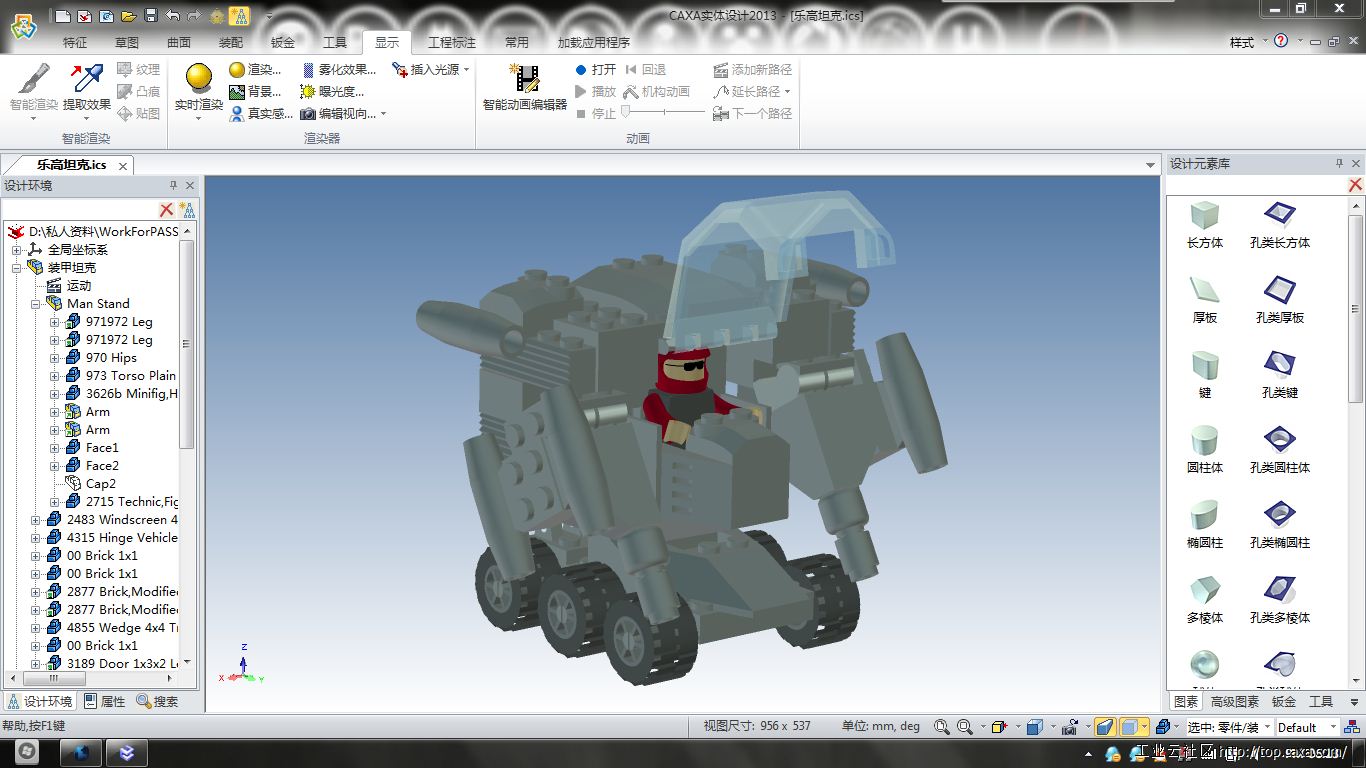Screen dimensions: 1366x768
Task: Open the 智能动画编辑器 animation editor
Action: 524,88
